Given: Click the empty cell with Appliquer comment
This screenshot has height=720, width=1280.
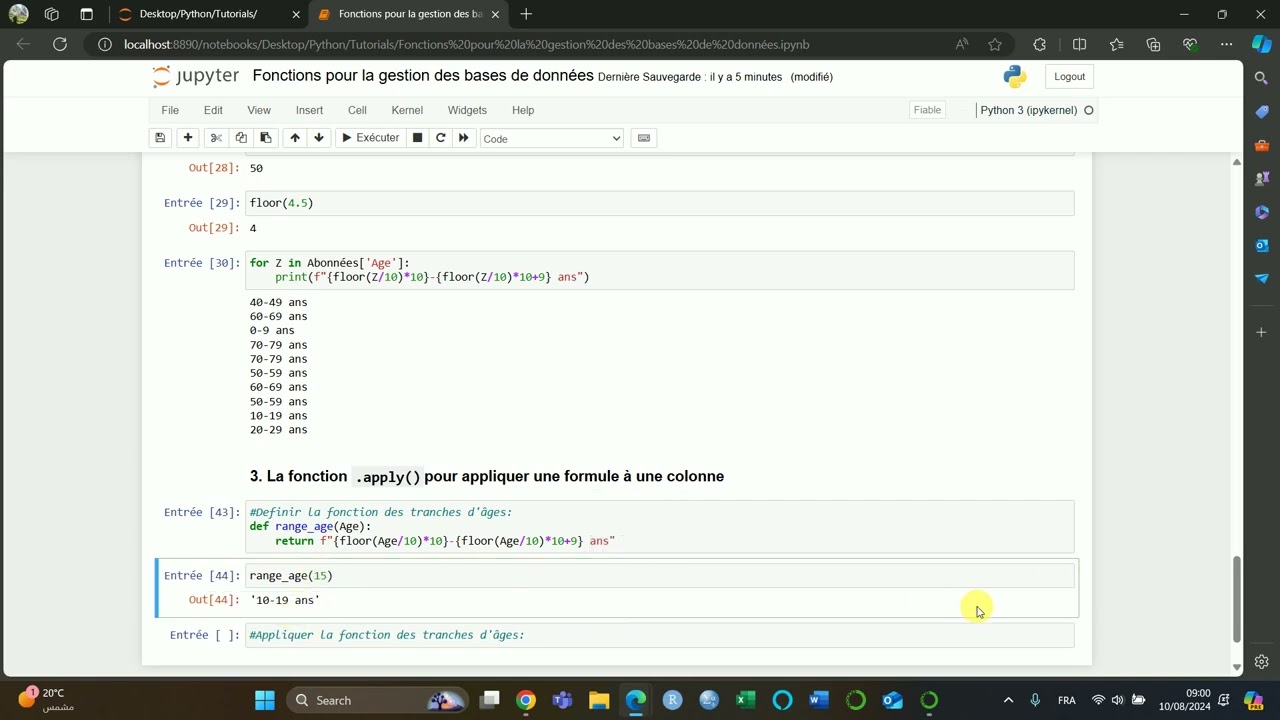Looking at the screenshot, I should tap(659, 635).
